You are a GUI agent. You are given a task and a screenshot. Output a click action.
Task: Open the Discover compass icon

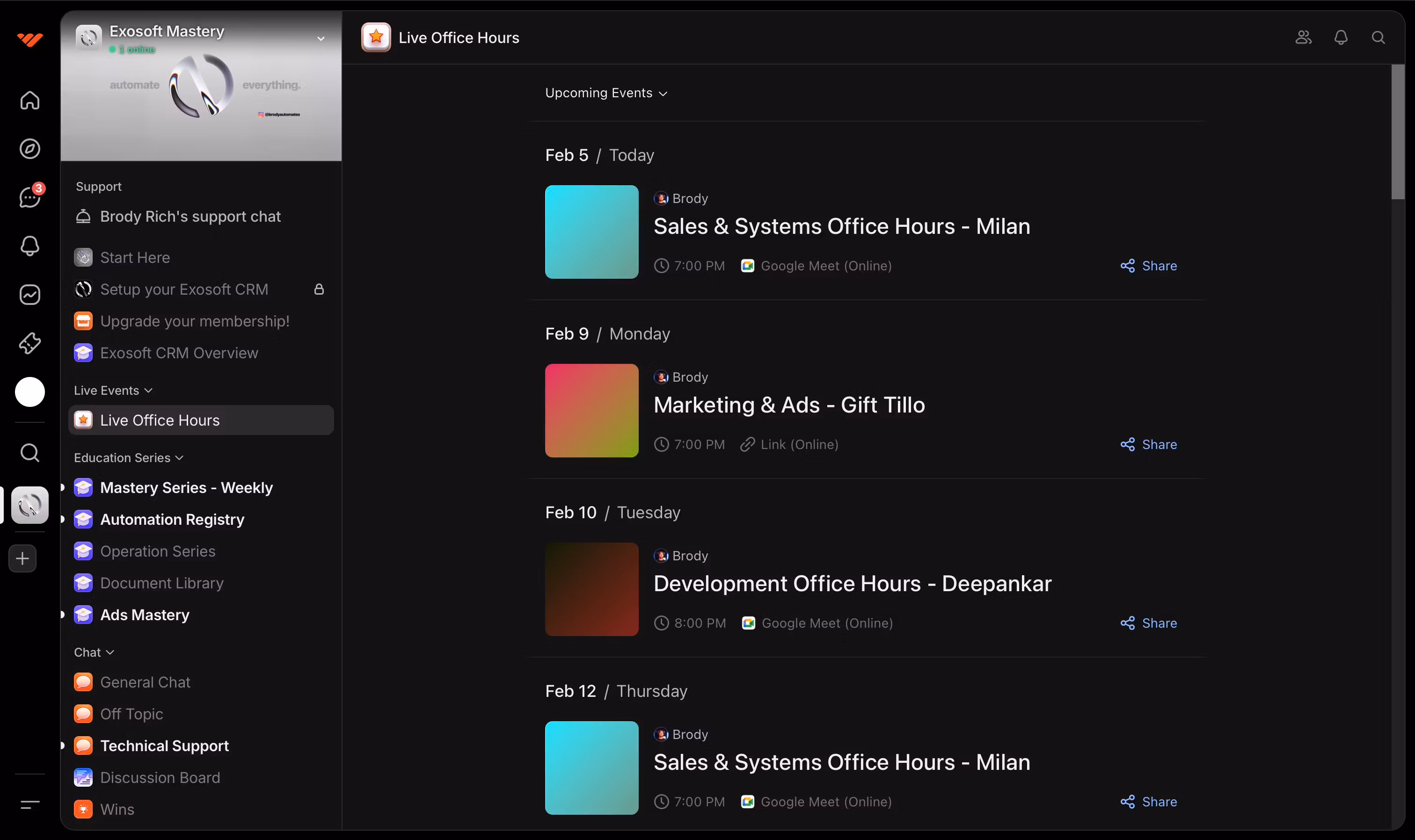(x=29, y=149)
